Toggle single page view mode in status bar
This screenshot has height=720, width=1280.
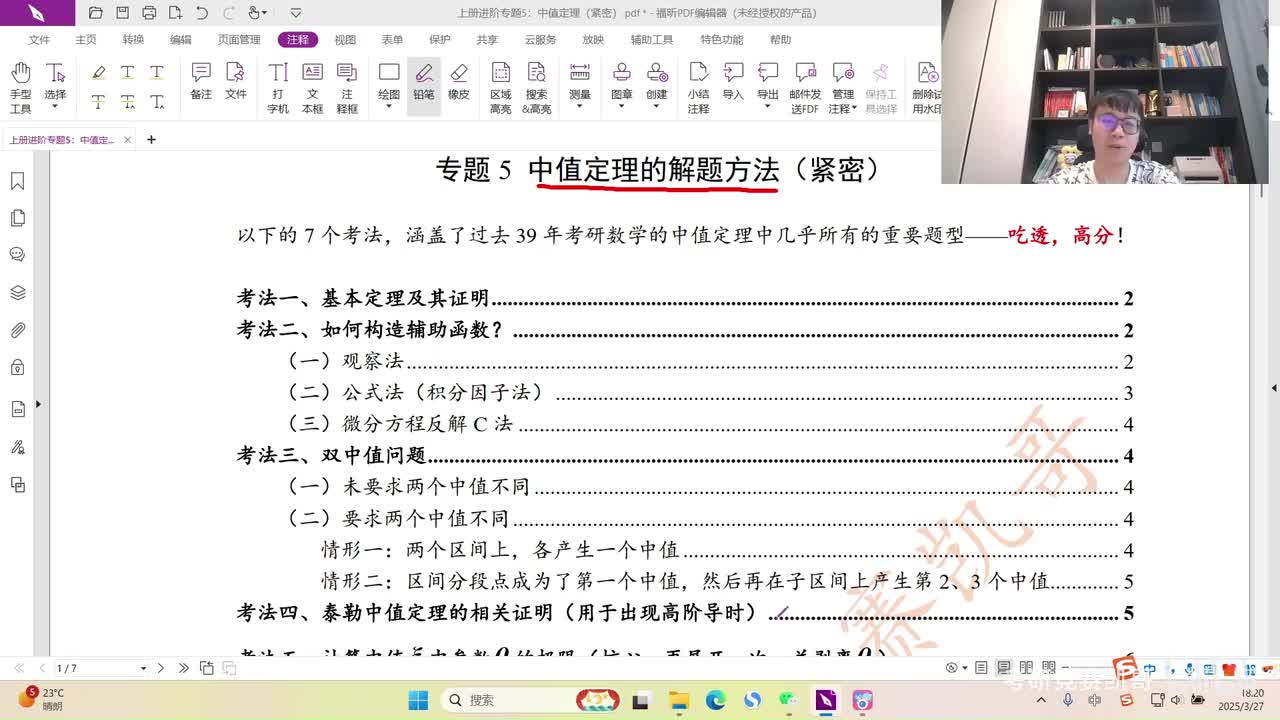tap(981, 668)
